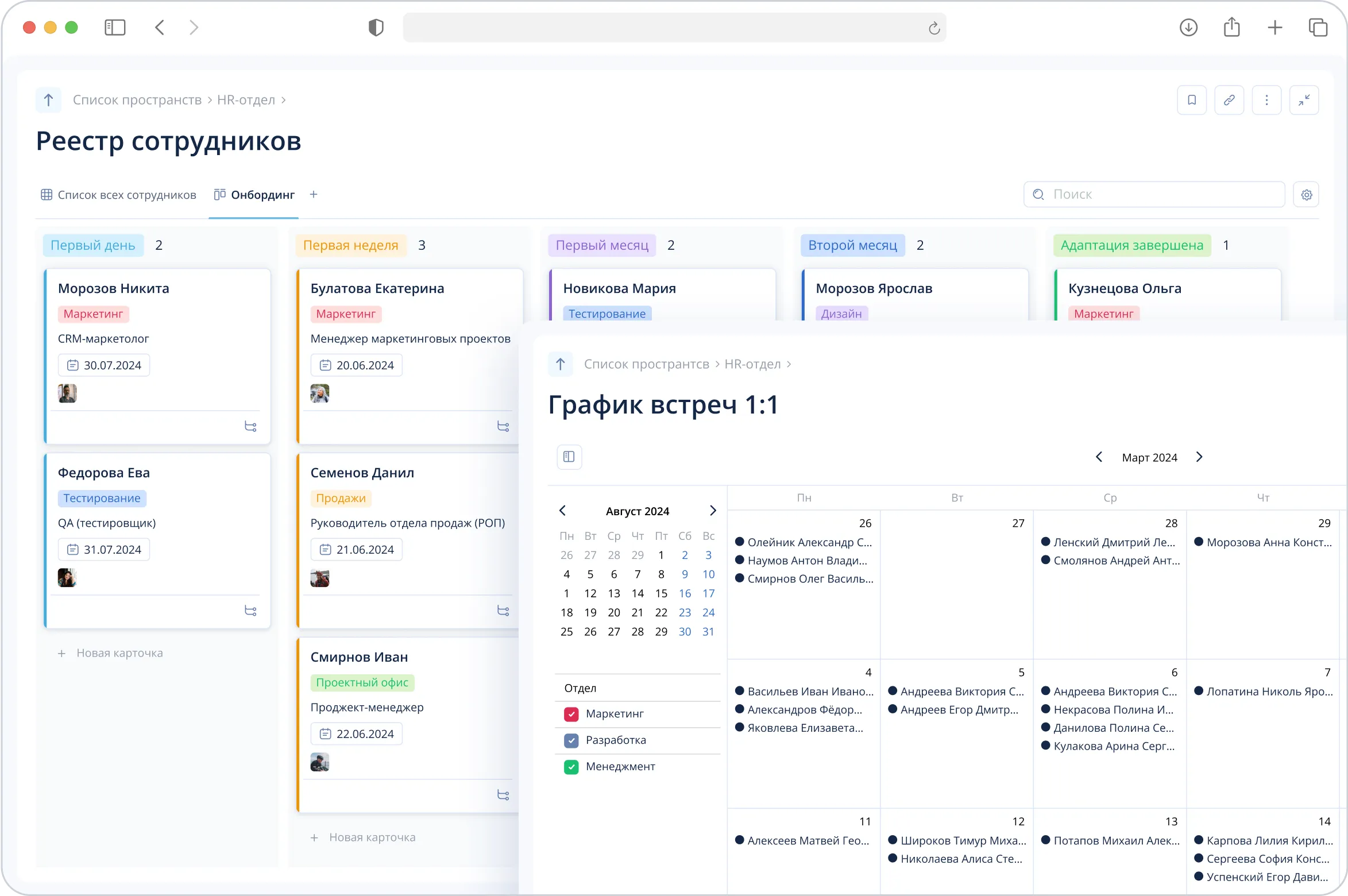Viewport: 1348px width, 896px height.
Task: Open the three-dots more menu
Action: 1266,100
